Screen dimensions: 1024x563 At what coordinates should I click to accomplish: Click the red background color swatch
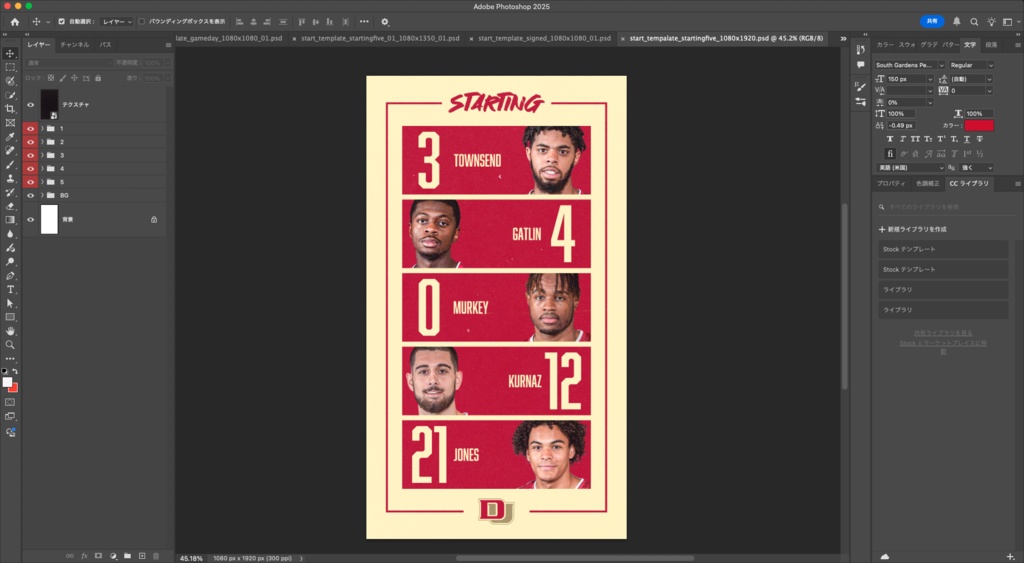click(x=13, y=388)
